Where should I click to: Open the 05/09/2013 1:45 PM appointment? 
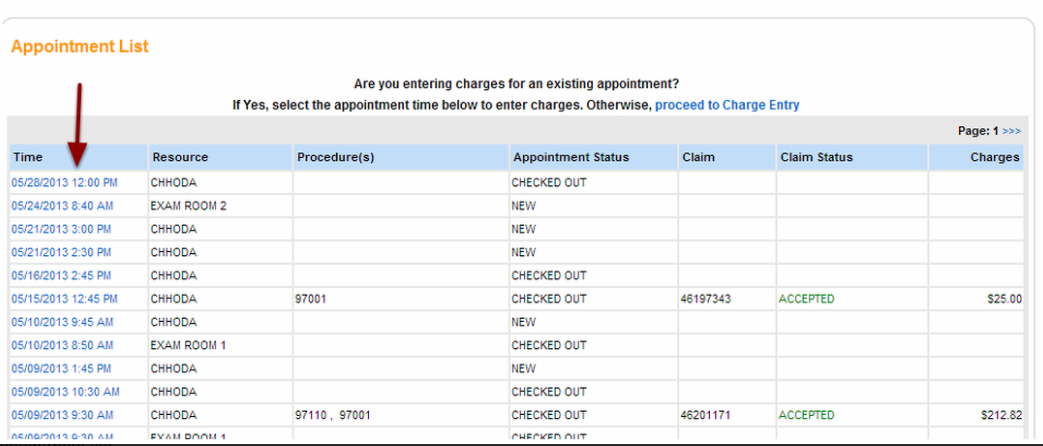(x=61, y=368)
